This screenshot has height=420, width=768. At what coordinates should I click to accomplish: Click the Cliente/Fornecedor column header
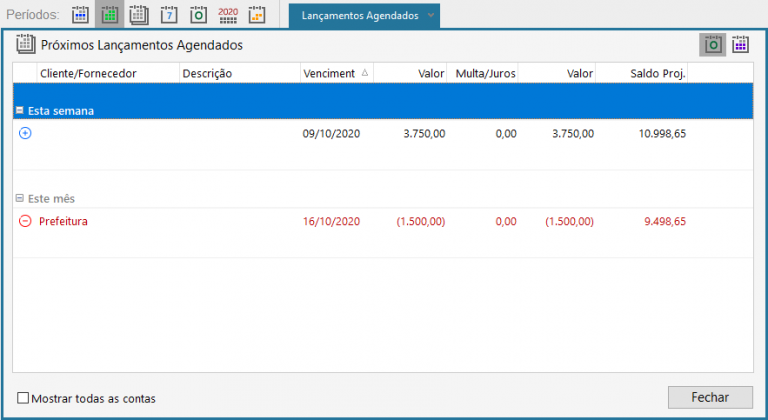pos(87,73)
